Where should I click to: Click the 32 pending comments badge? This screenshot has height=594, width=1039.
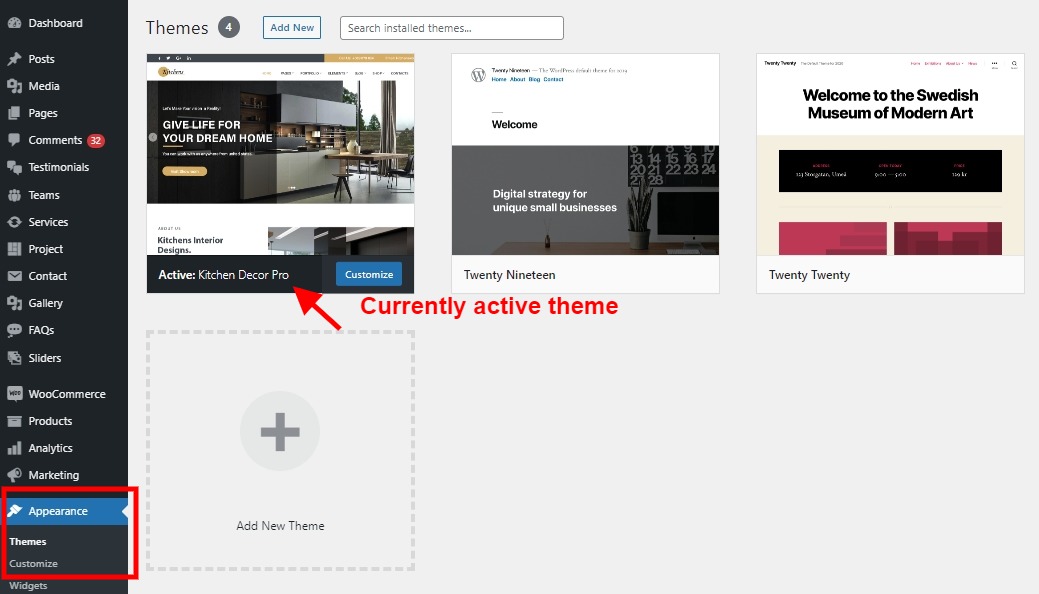pyautogui.click(x=95, y=141)
